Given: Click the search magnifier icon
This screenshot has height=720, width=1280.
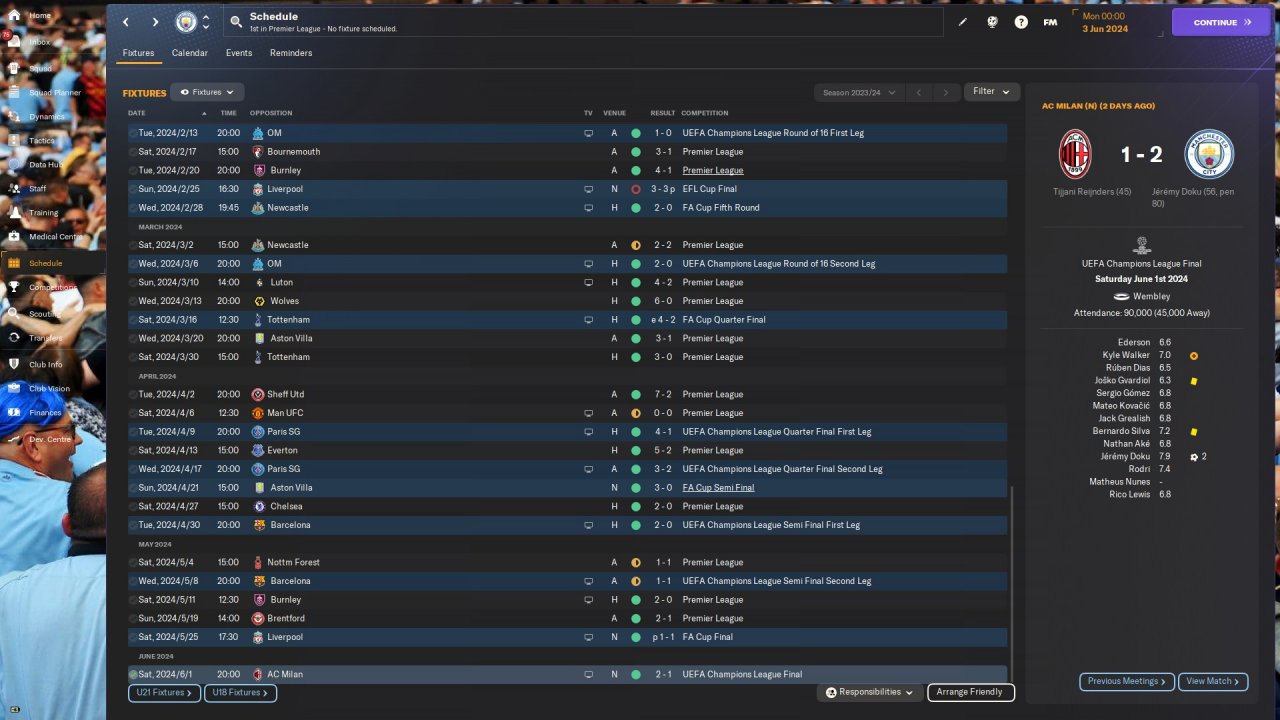Looking at the screenshot, I should (x=236, y=21).
